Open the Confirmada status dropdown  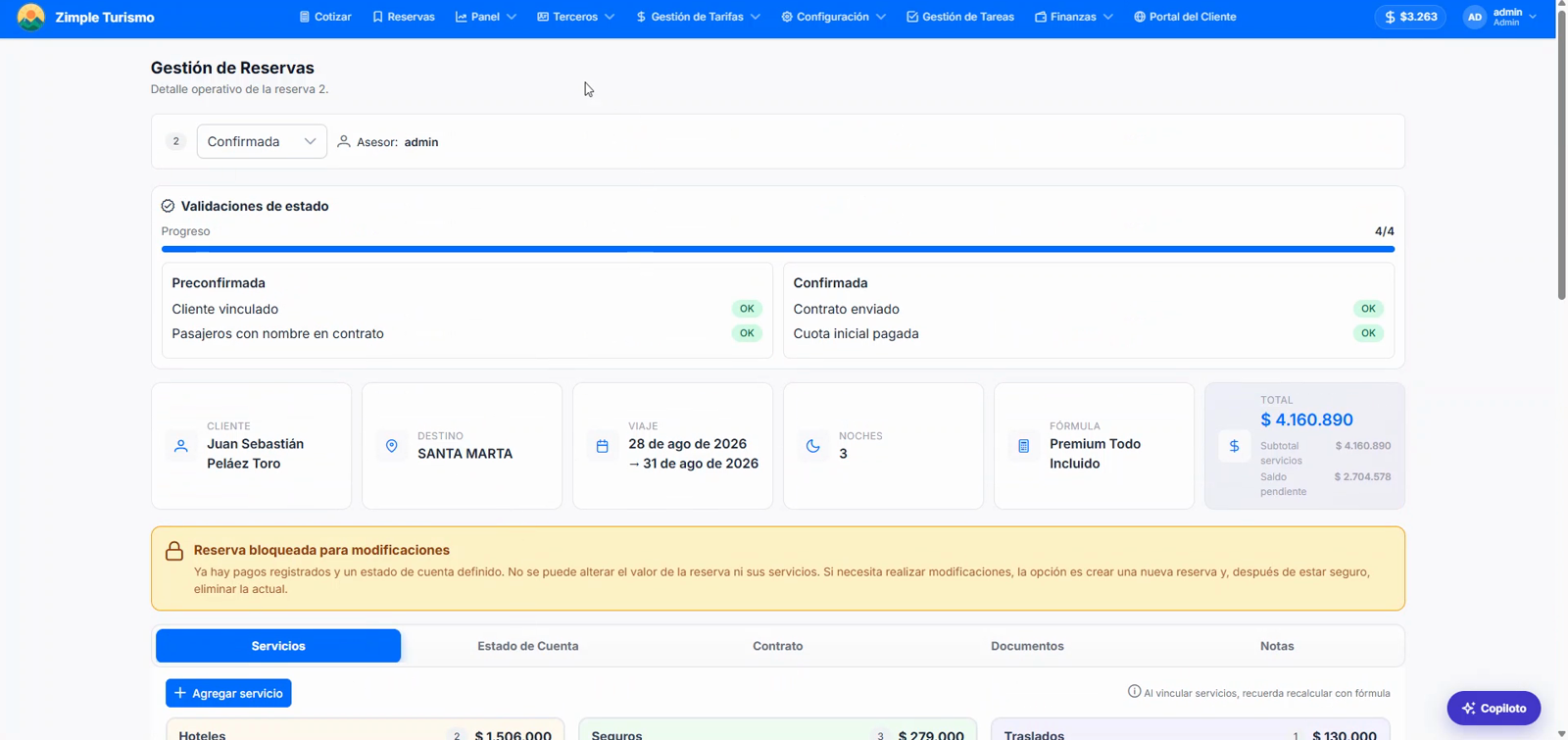(x=262, y=141)
